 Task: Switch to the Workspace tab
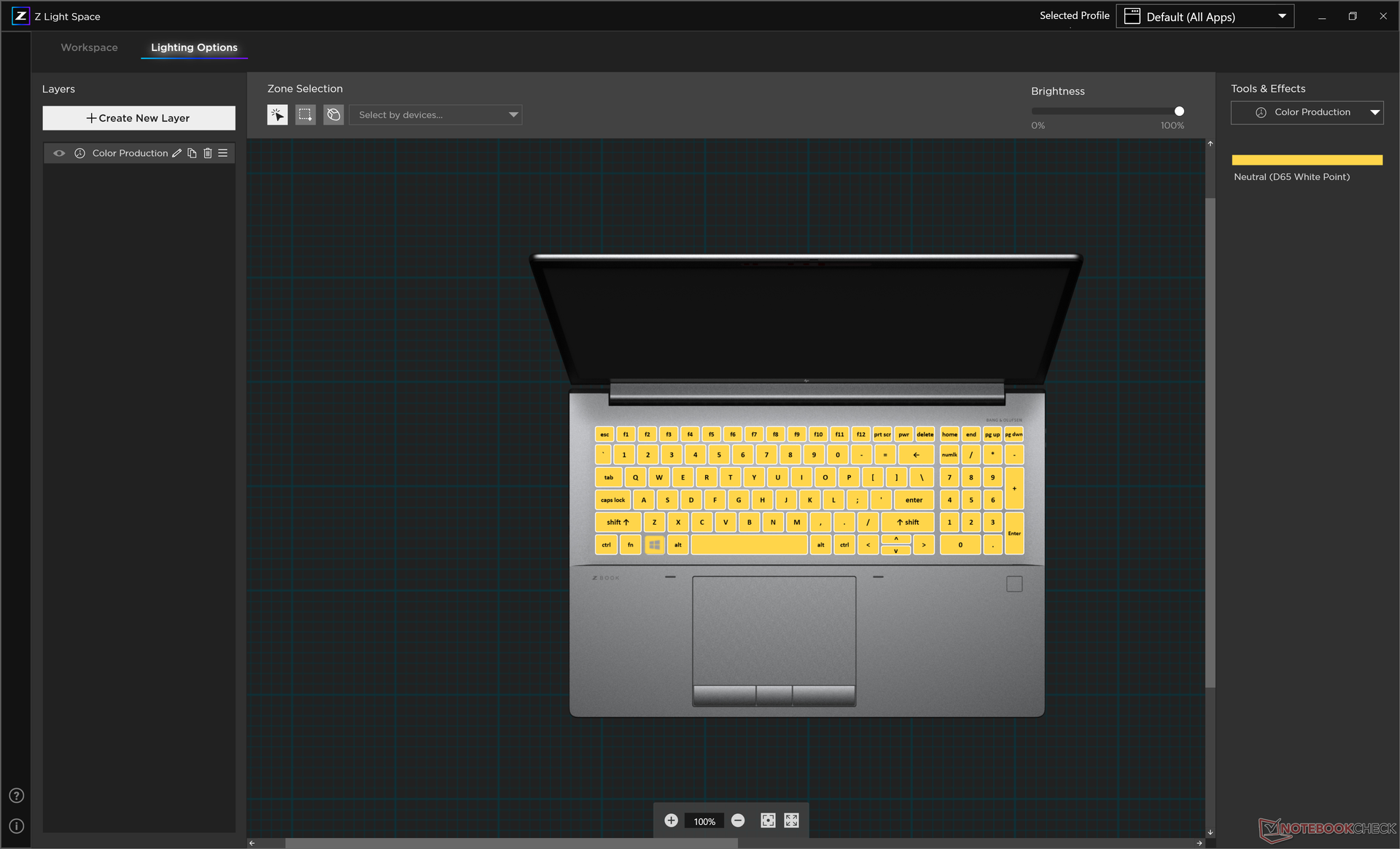click(x=89, y=47)
